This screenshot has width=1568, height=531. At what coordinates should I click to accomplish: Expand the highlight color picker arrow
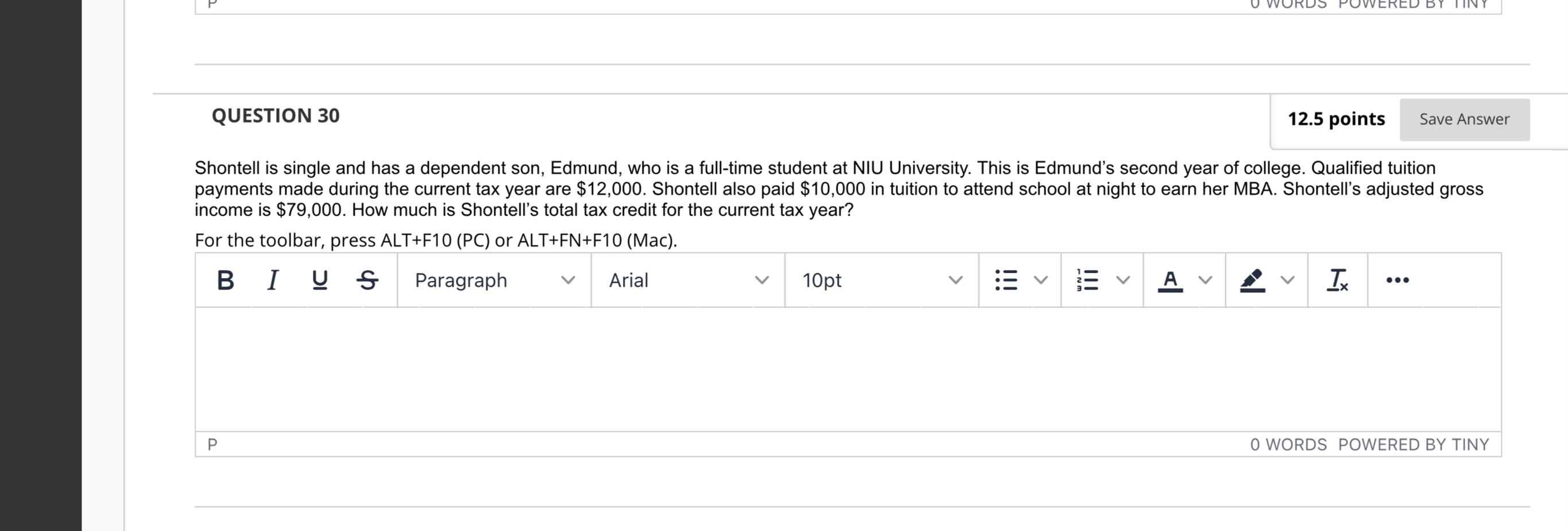click(x=1287, y=280)
